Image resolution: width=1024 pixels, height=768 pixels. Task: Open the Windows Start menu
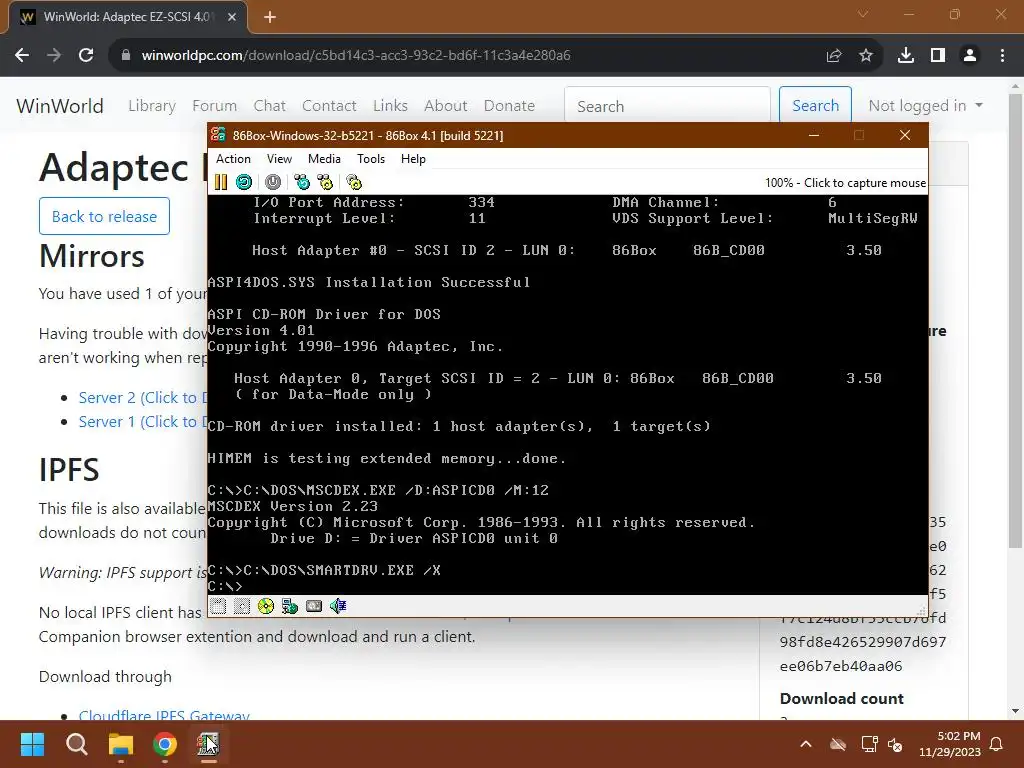[x=32, y=744]
